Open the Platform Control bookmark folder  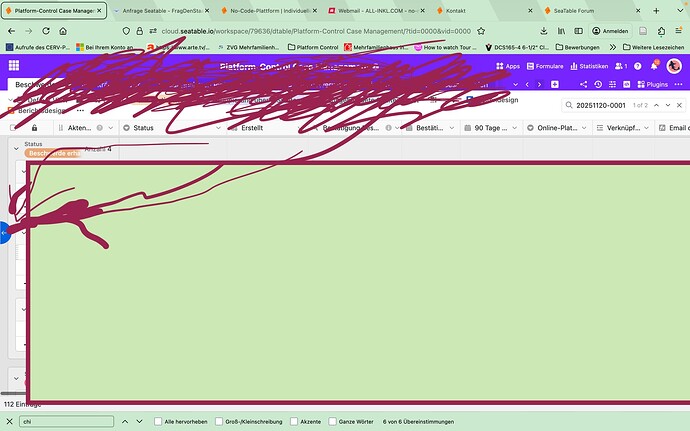click(x=313, y=47)
